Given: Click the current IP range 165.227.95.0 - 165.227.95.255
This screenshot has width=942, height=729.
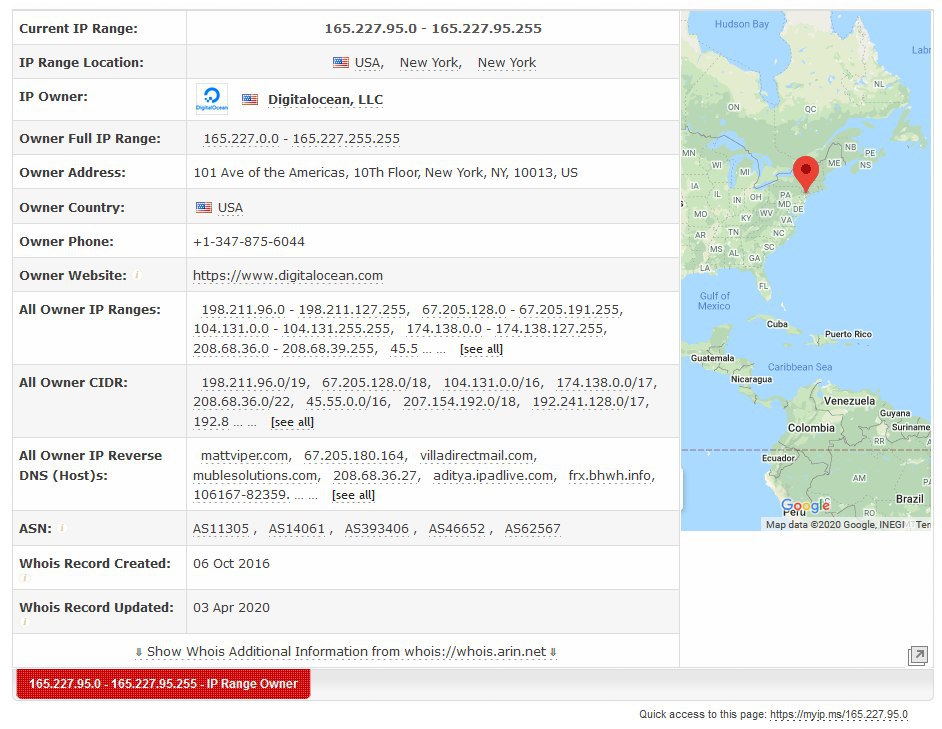Looking at the screenshot, I should click(x=433, y=28).
